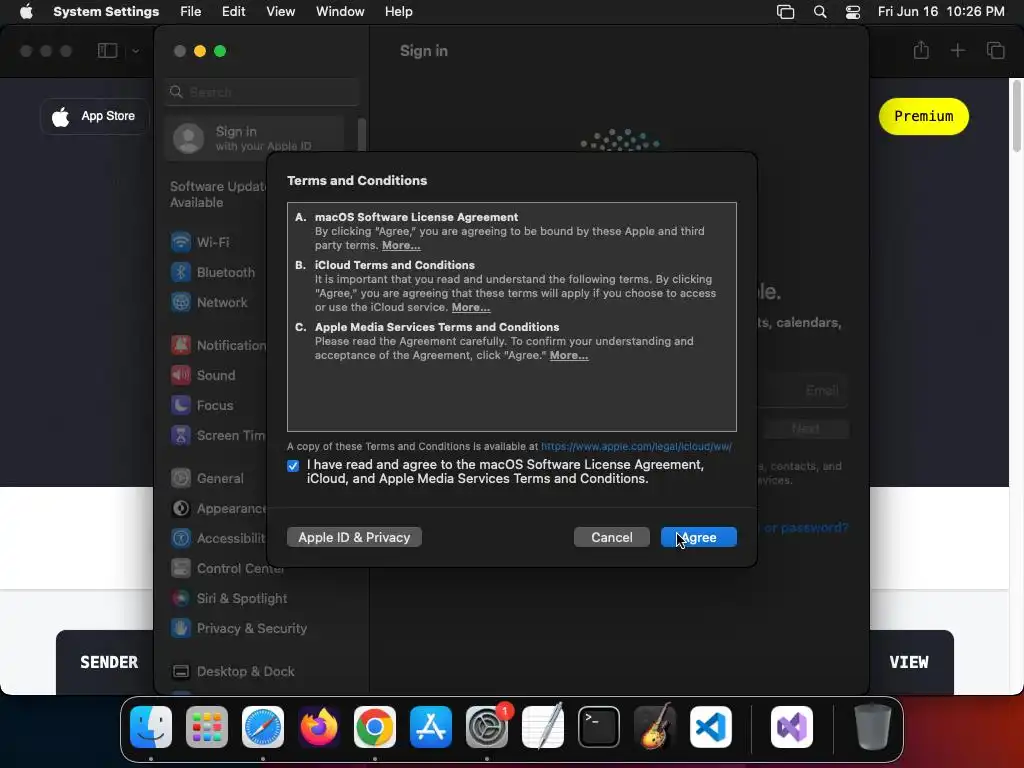Viewport: 1024px width, 768px height.
Task: Select Appearance in settings sidebar
Action: coord(217,509)
